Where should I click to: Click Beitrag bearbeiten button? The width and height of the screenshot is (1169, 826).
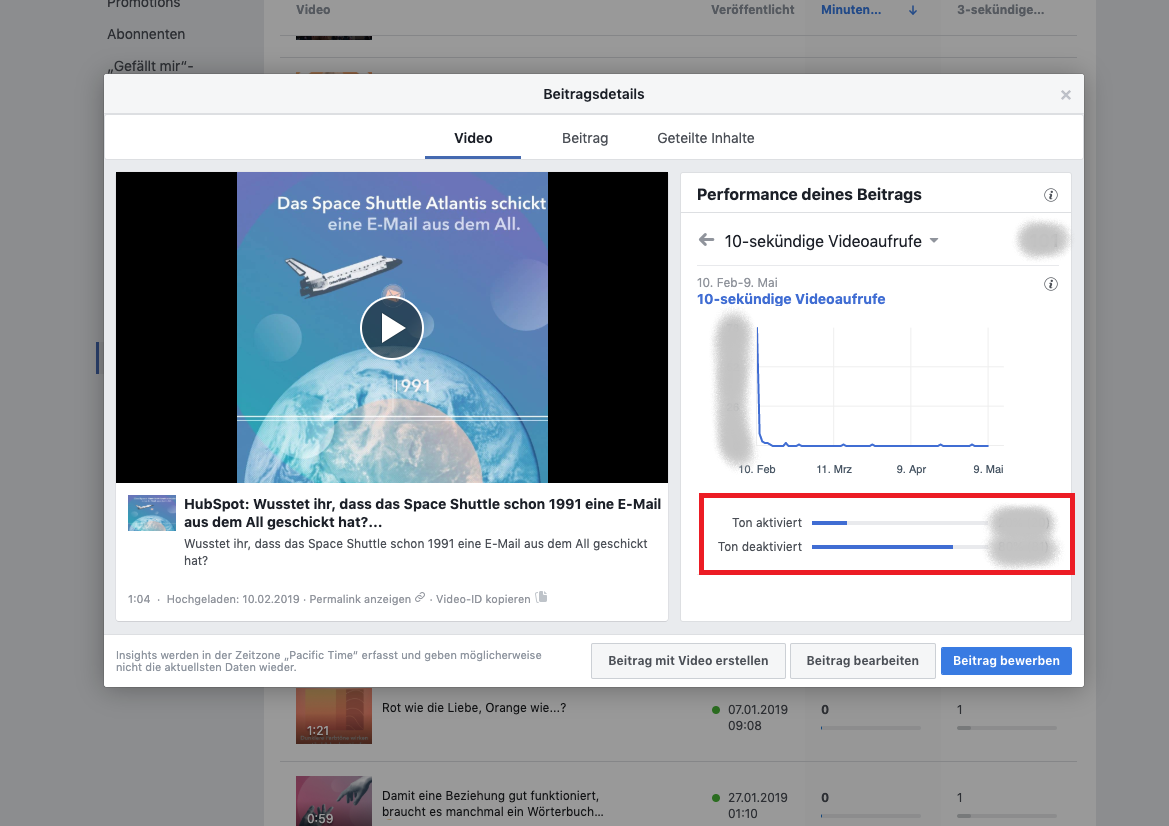click(x=863, y=661)
